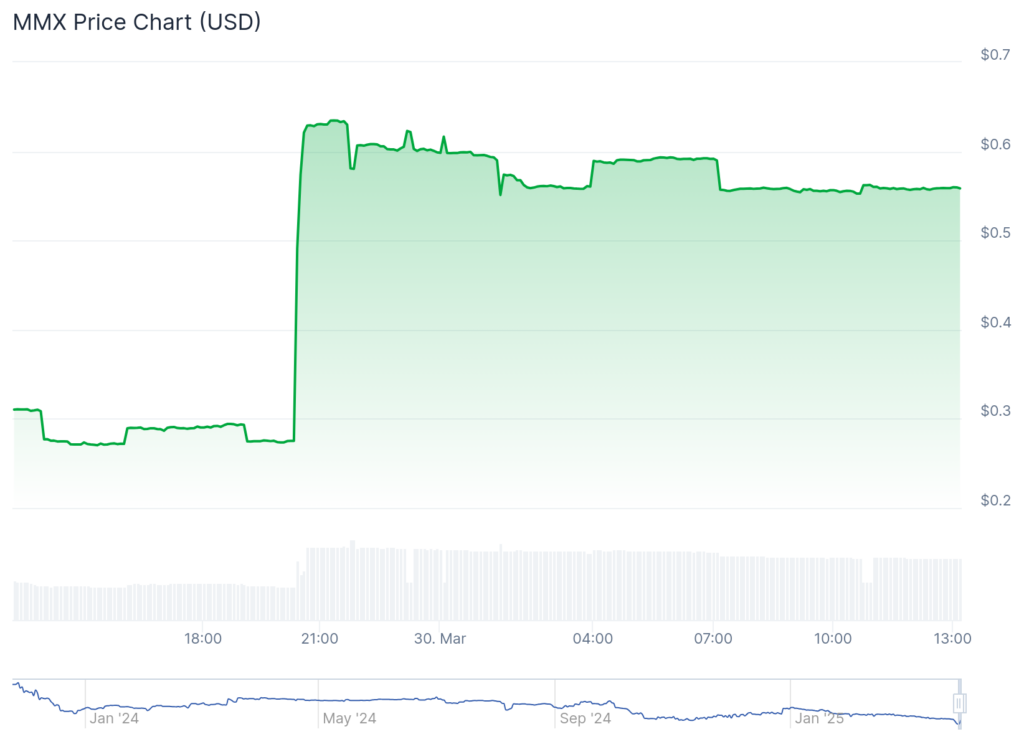Click the 07:00 time axis label

712,638
